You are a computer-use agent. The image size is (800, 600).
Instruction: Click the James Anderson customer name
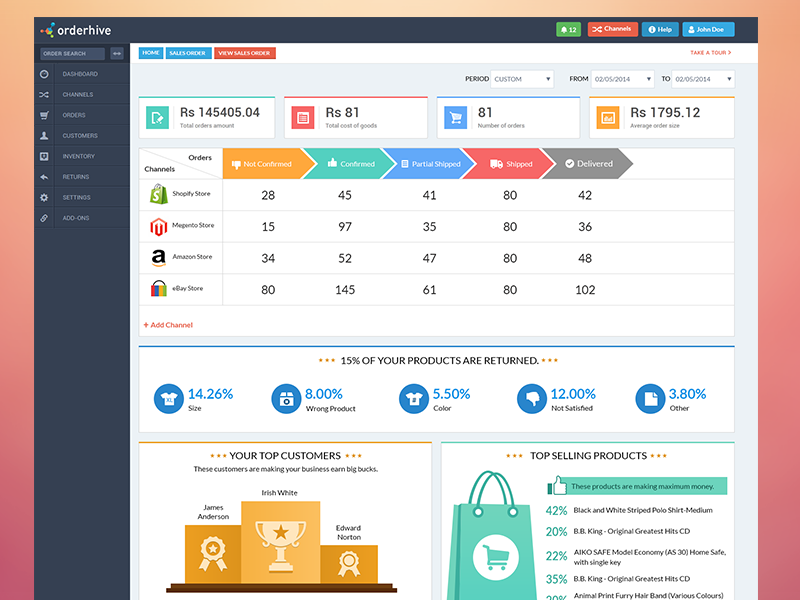pyautogui.click(x=213, y=512)
